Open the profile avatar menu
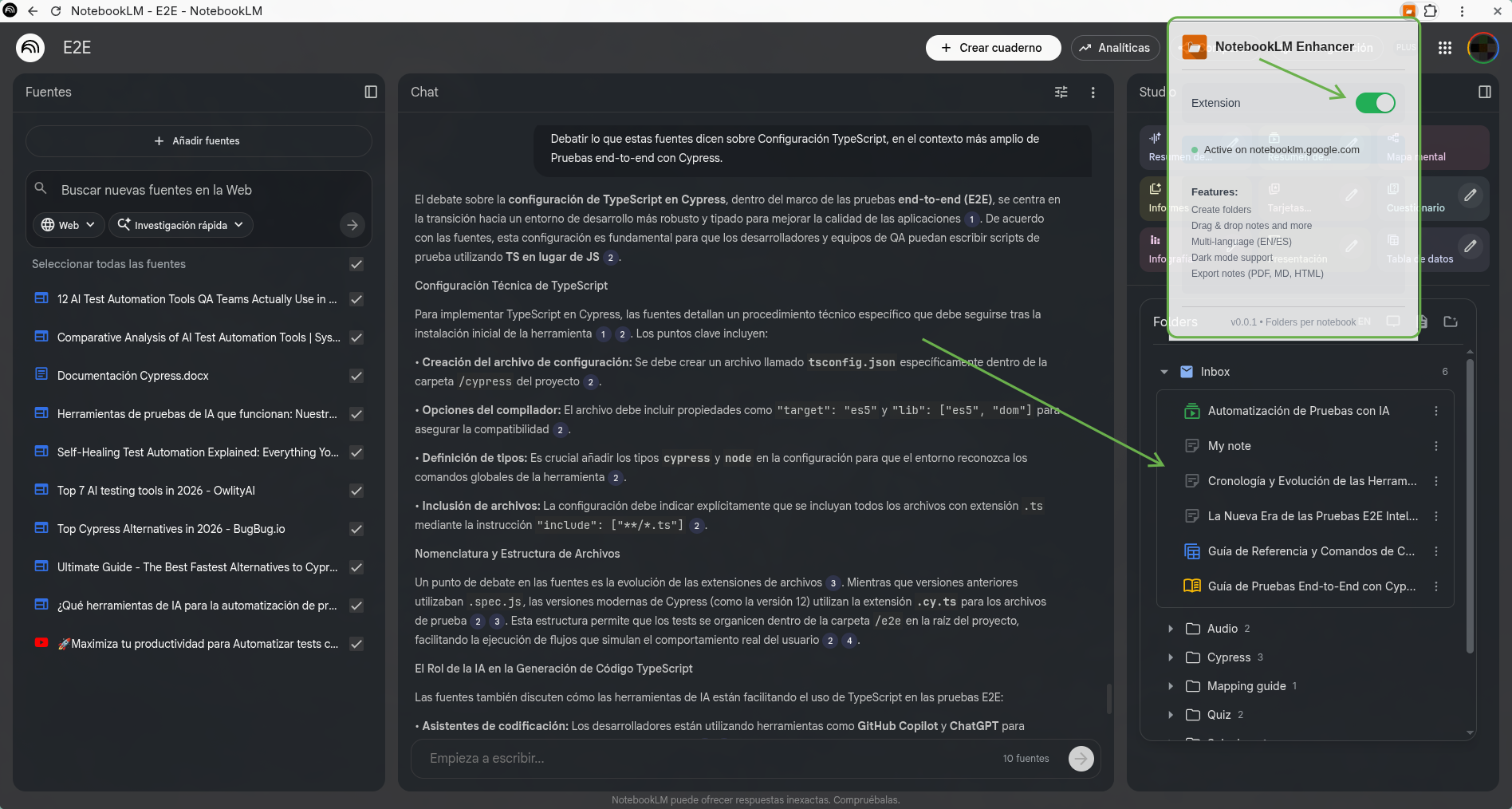The height and width of the screenshot is (809, 1512). pos(1482,48)
